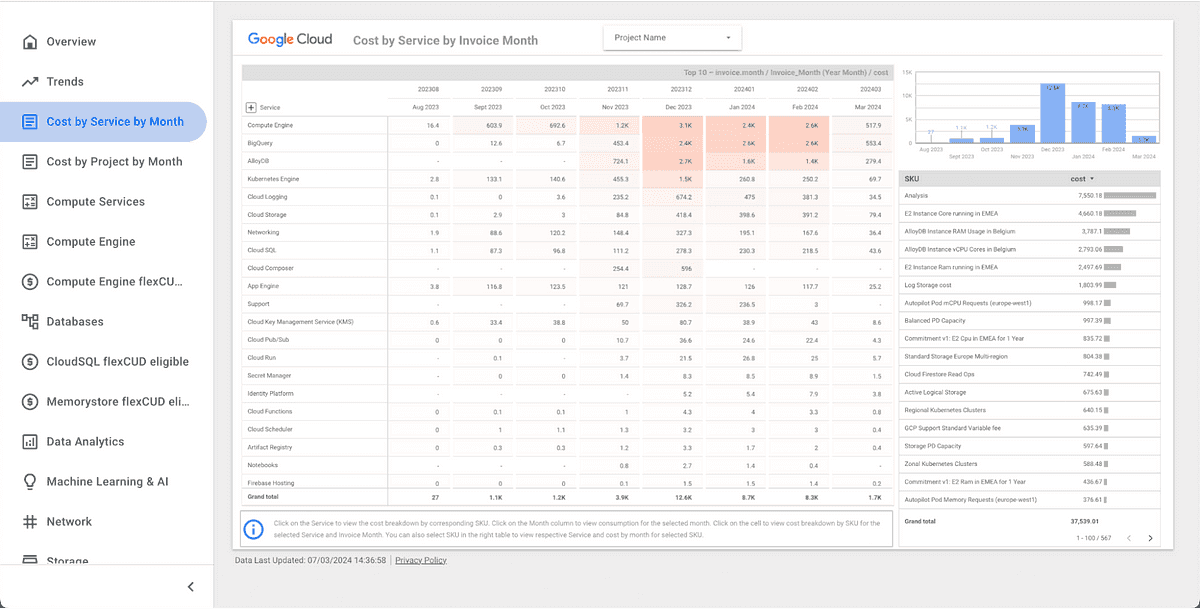
Task: Select the AlloyDB service row
Action: [567, 161]
